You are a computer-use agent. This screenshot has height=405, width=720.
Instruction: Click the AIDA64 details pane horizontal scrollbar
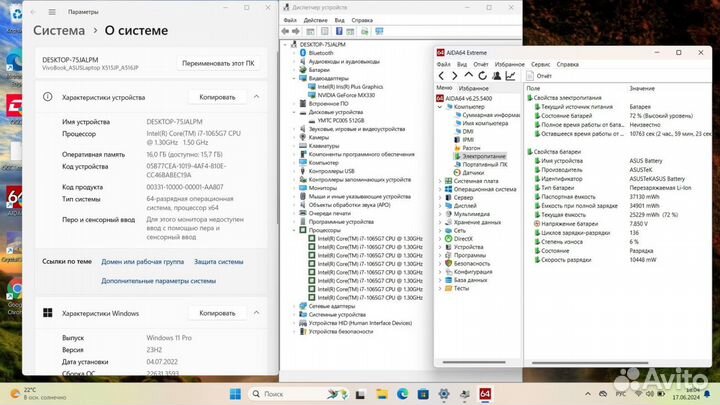click(x=590, y=362)
